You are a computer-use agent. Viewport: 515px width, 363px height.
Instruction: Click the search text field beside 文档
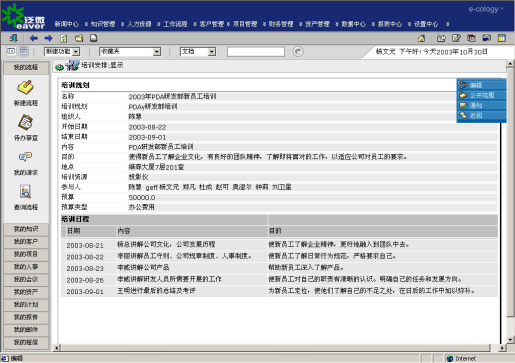coord(256,52)
